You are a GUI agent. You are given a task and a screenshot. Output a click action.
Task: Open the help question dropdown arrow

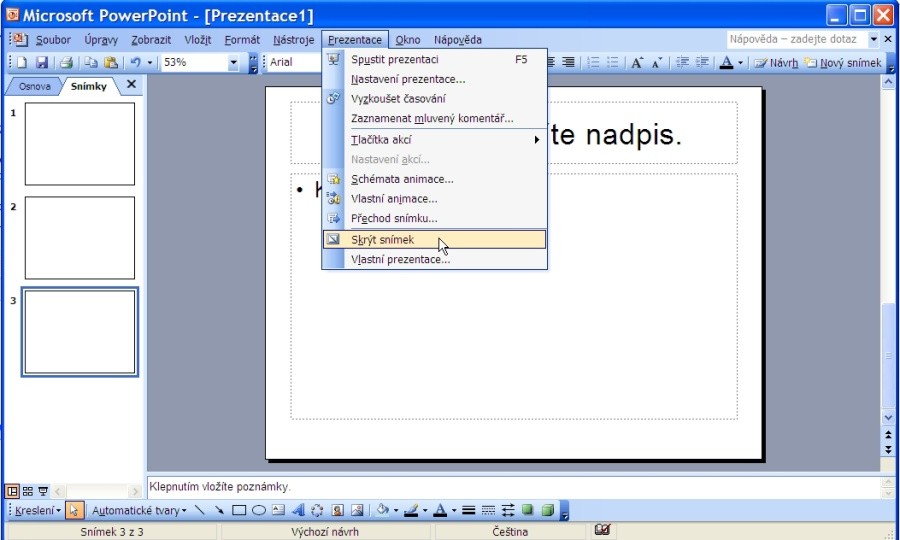click(x=874, y=39)
